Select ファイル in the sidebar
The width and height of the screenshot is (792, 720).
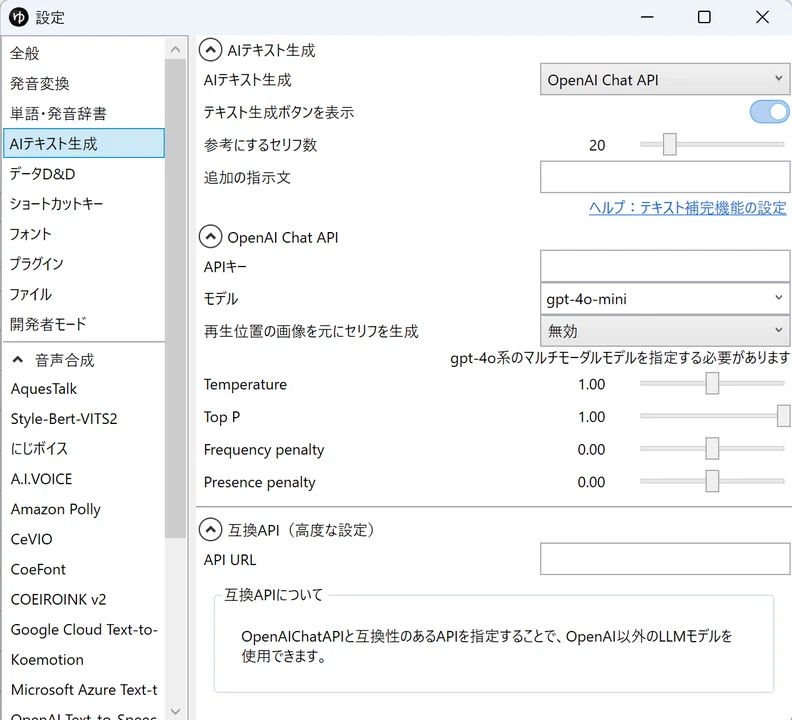tap(84, 294)
